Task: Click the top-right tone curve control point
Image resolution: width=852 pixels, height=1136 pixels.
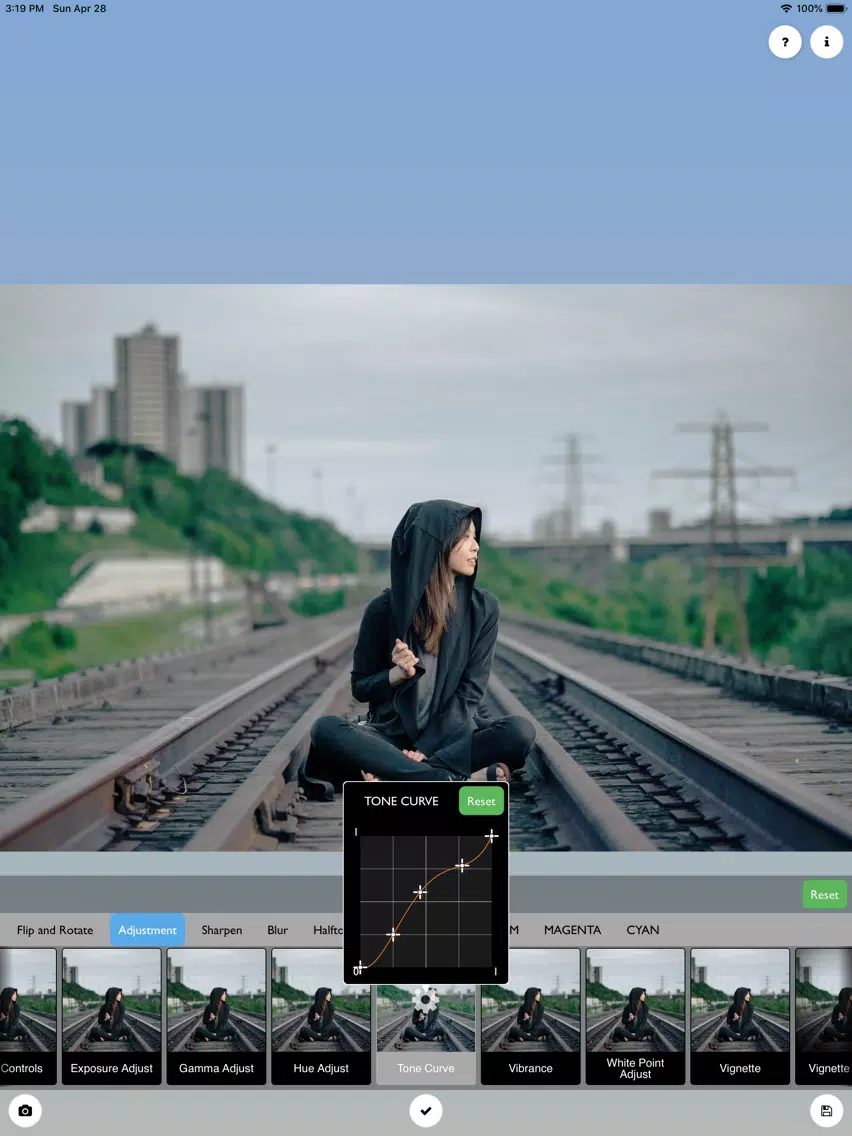Action: [491, 837]
